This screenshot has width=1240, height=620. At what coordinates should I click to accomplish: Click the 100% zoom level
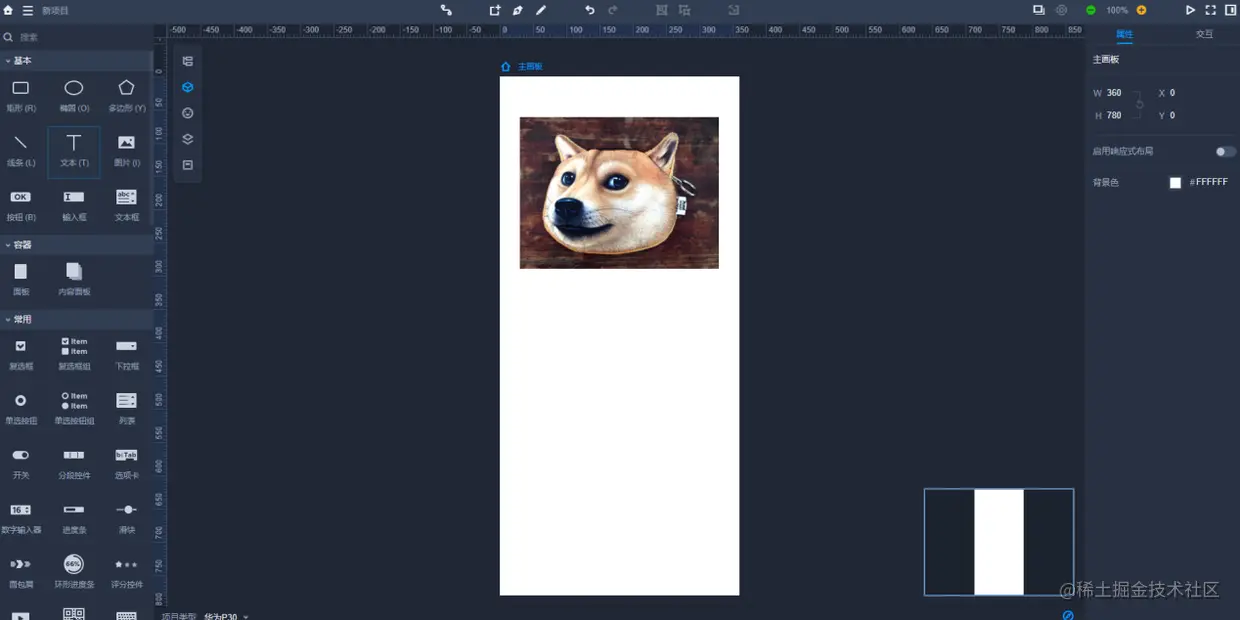(x=1117, y=10)
